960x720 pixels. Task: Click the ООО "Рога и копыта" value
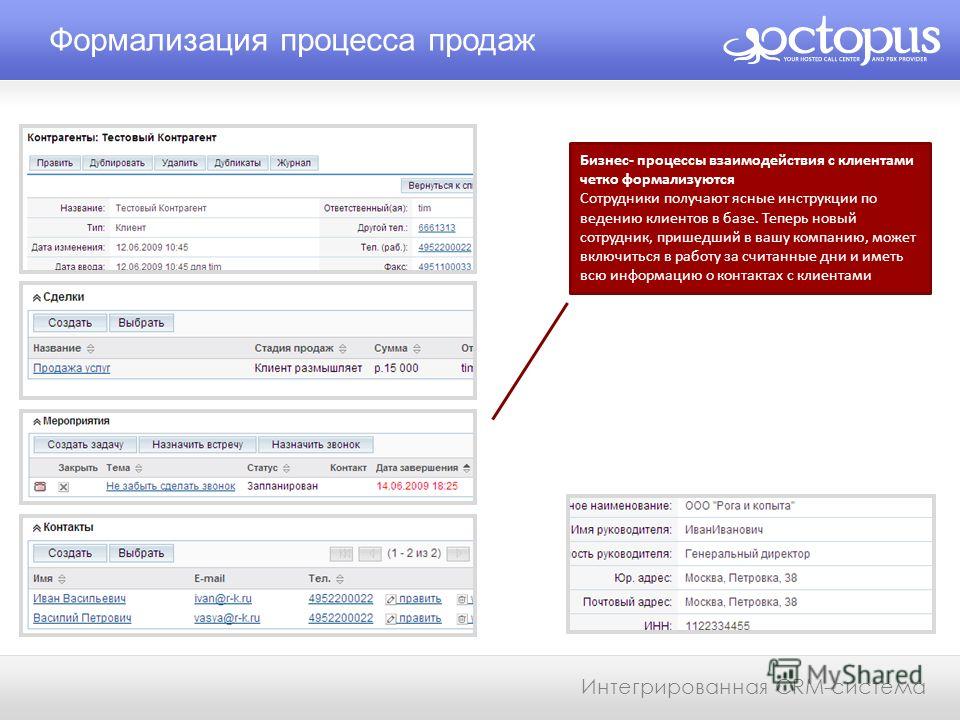(740, 506)
